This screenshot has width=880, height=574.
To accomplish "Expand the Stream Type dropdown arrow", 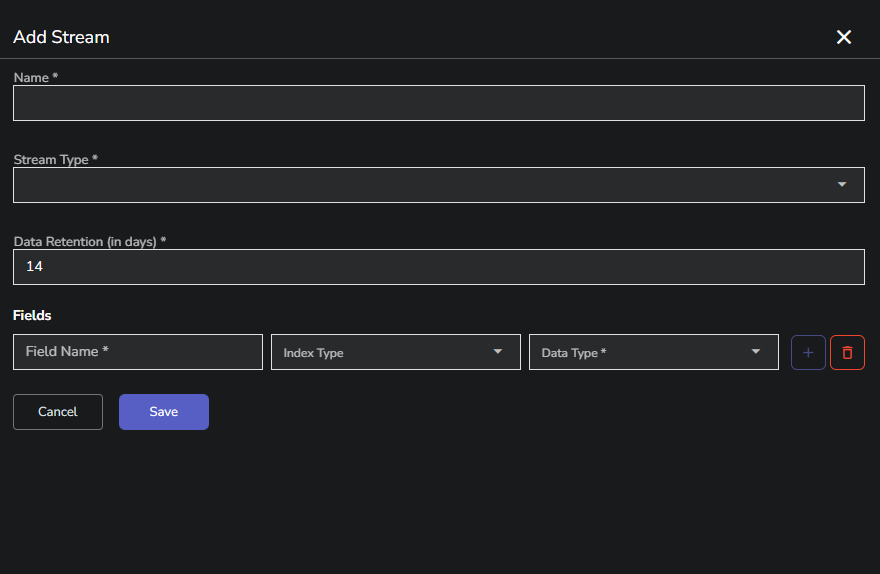I will pos(841,185).
